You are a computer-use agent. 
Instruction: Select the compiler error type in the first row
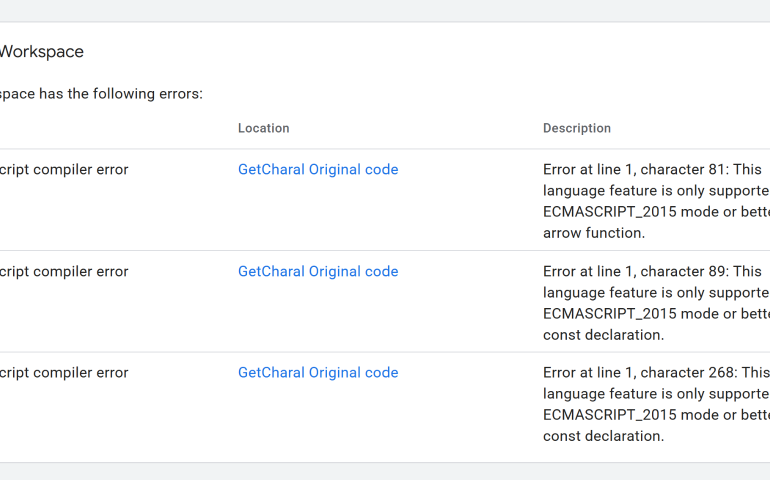coord(64,169)
